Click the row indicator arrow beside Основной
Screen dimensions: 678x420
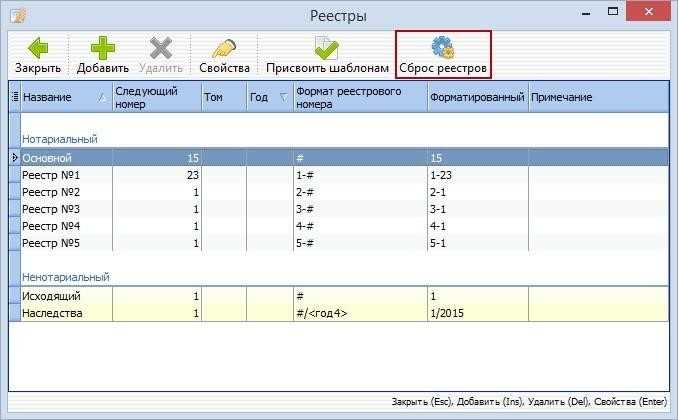(x=15, y=158)
